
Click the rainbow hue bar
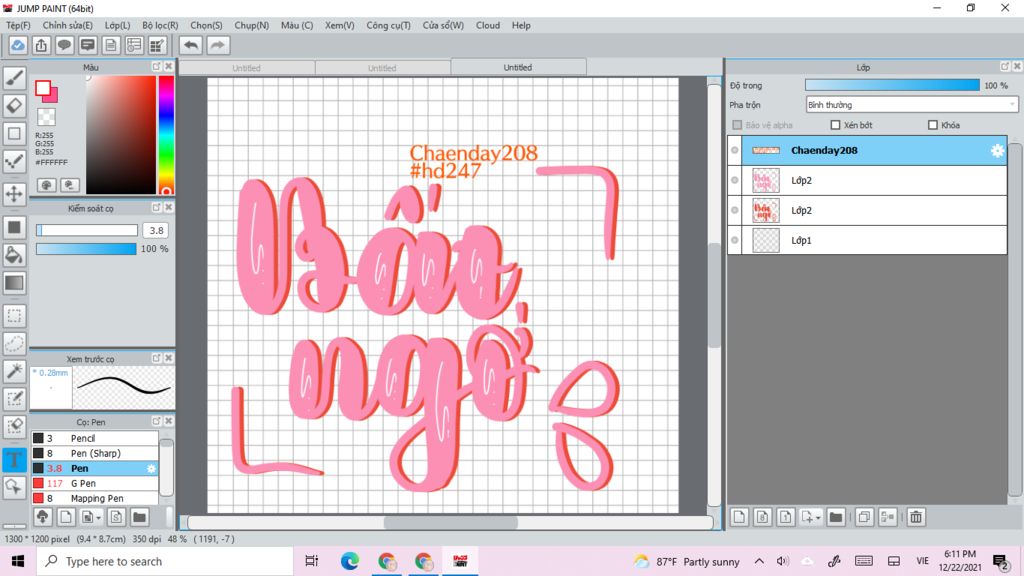pos(167,135)
